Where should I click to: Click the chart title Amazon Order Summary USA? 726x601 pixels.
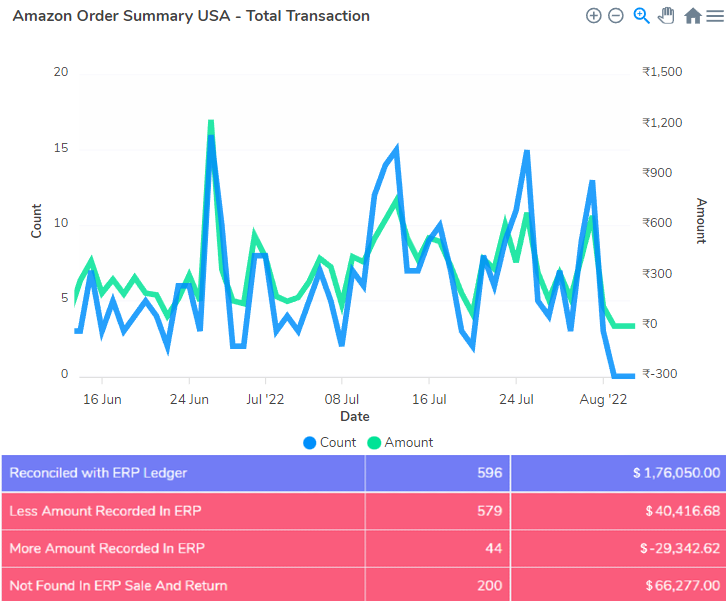tap(191, 16)
